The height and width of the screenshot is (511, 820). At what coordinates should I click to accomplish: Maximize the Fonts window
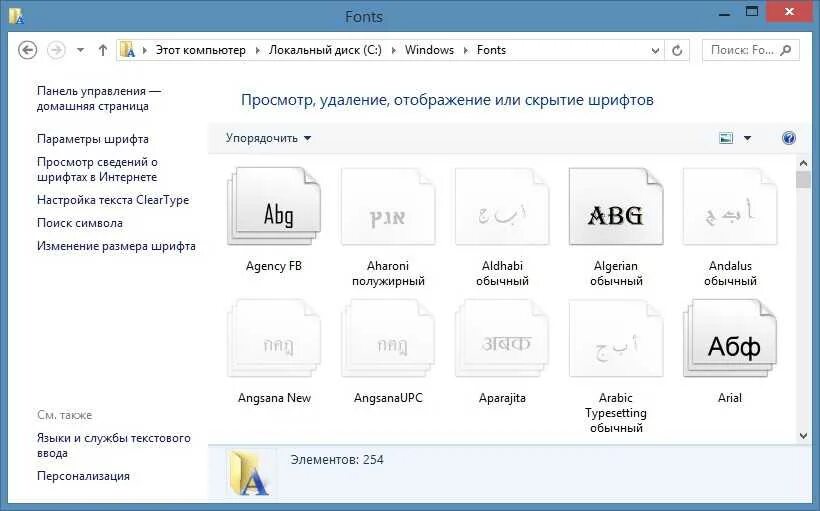[x=752, y=13]
